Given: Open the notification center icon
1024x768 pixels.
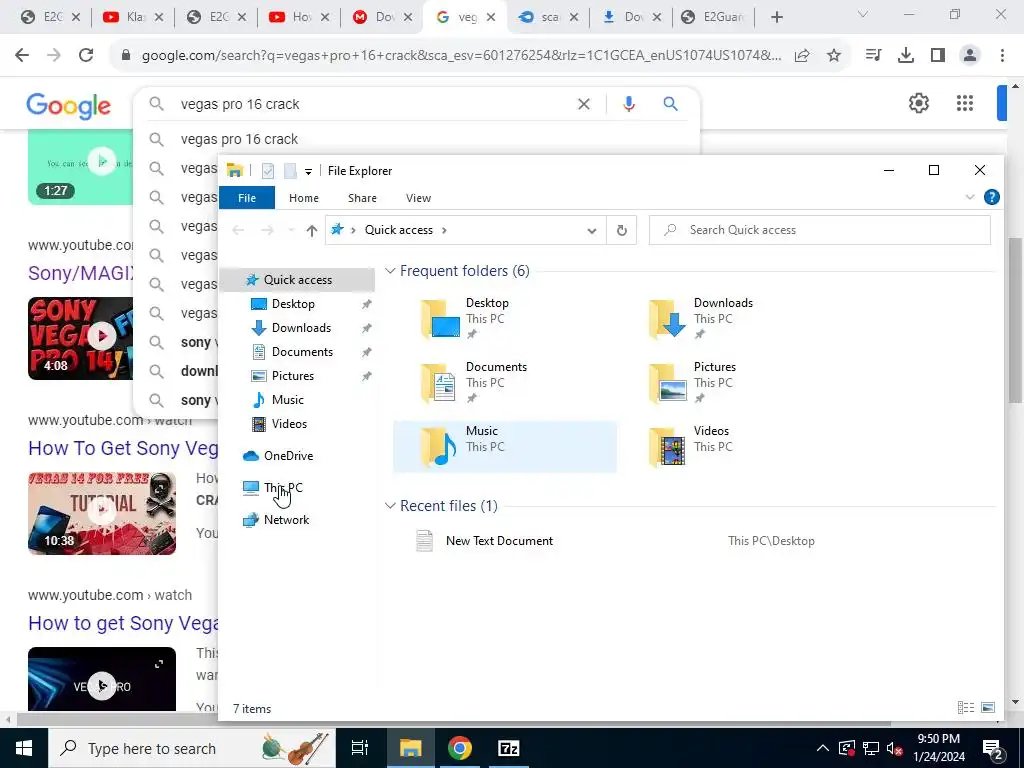Looking at the screenshot, I should point(993,749).
